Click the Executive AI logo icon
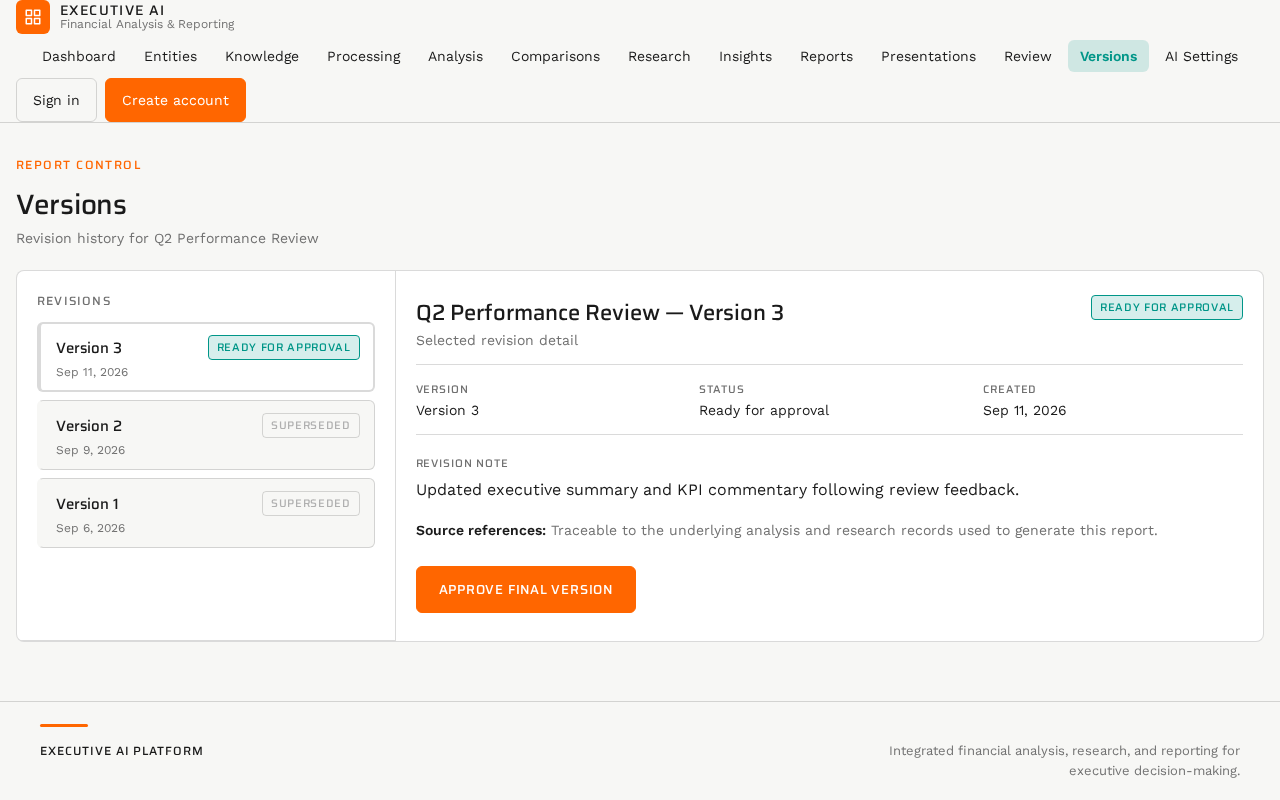 point(33,17)
